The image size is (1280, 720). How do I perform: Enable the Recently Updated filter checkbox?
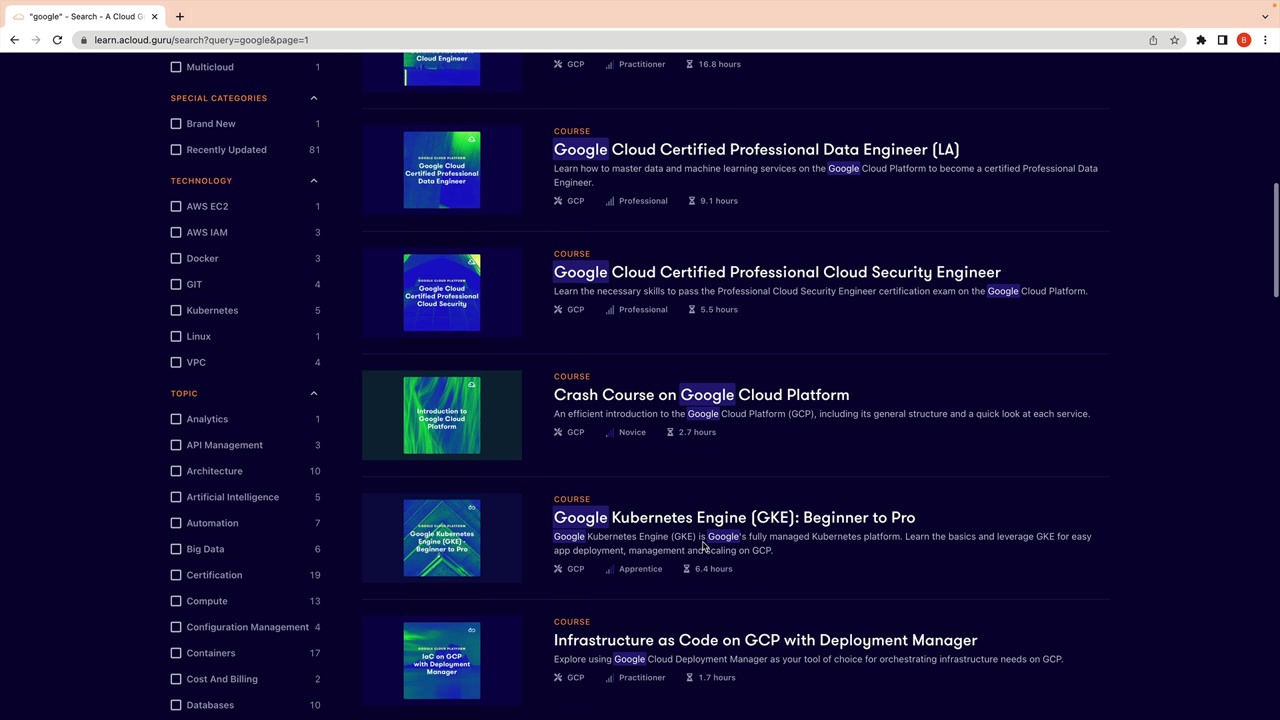click(176, 150)
